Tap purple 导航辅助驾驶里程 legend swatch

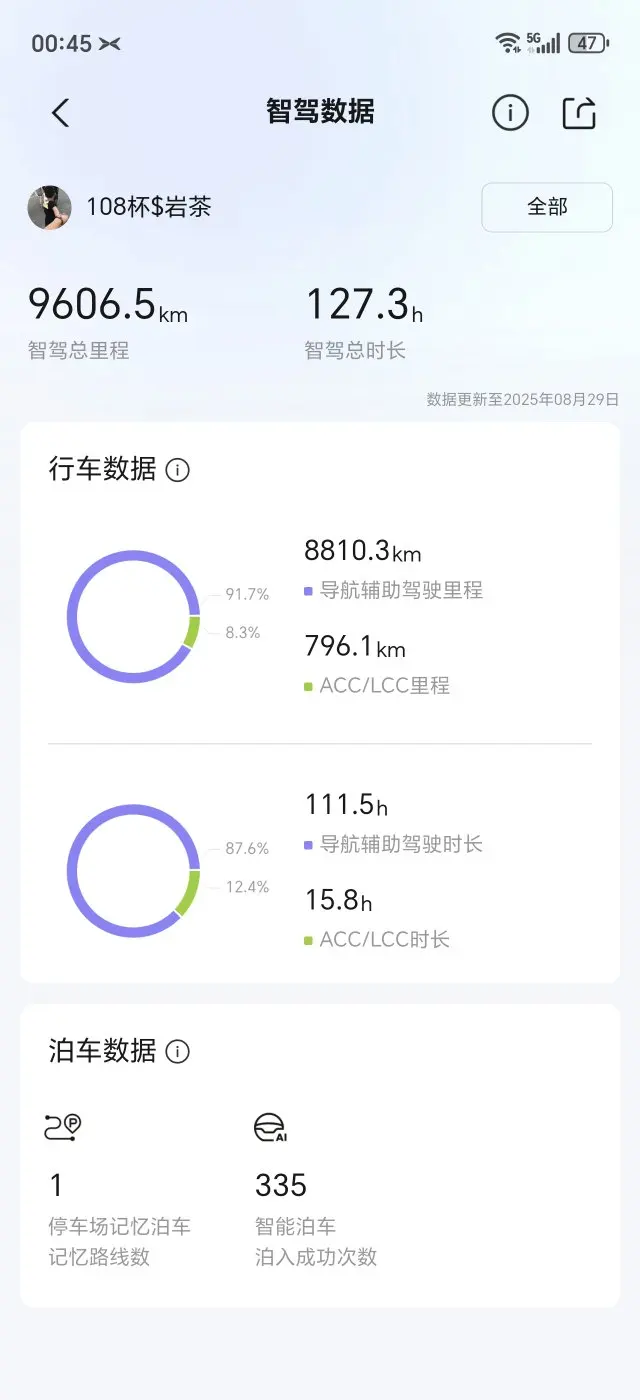point(309,591)
